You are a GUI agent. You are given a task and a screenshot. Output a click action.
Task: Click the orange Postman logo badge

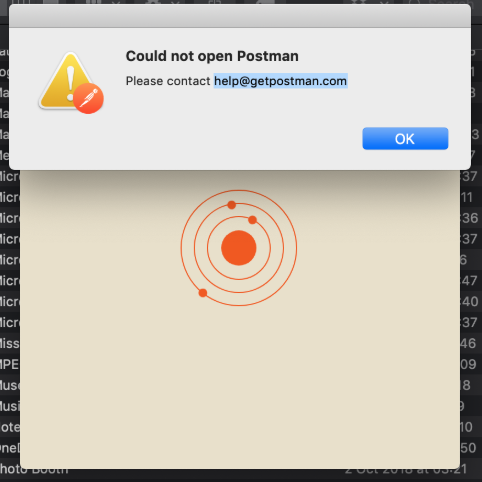pyautogui.click(x=89, y=99)
